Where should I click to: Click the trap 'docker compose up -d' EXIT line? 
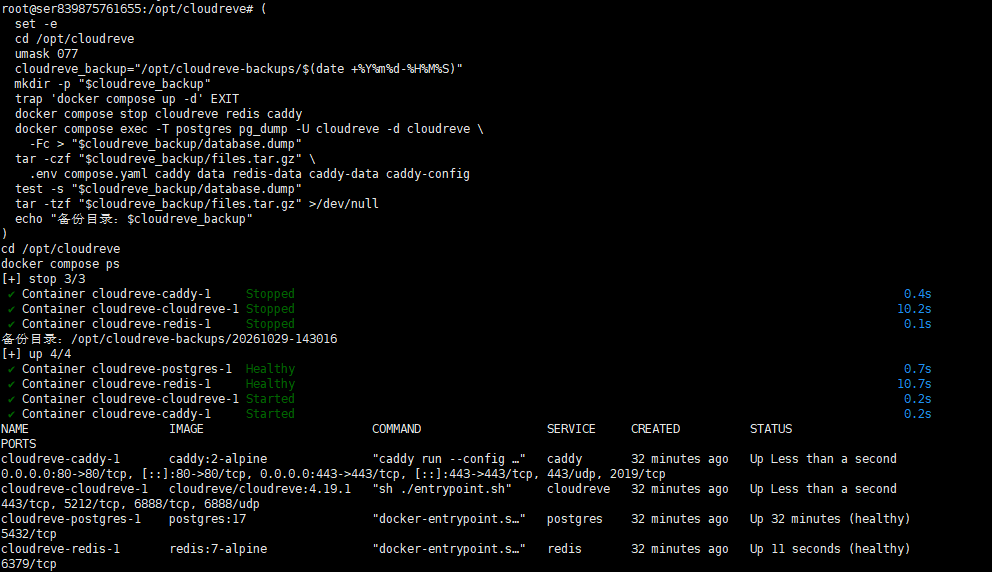pyautogui.click(x=127, y=99)
